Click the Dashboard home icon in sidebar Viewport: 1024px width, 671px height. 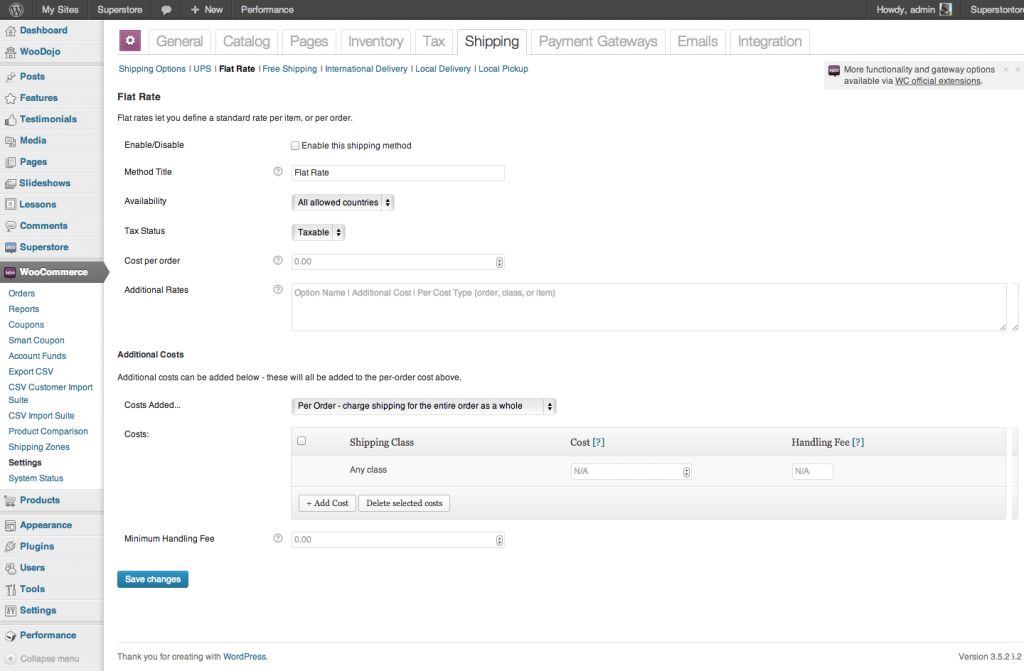tap(10, 31)
